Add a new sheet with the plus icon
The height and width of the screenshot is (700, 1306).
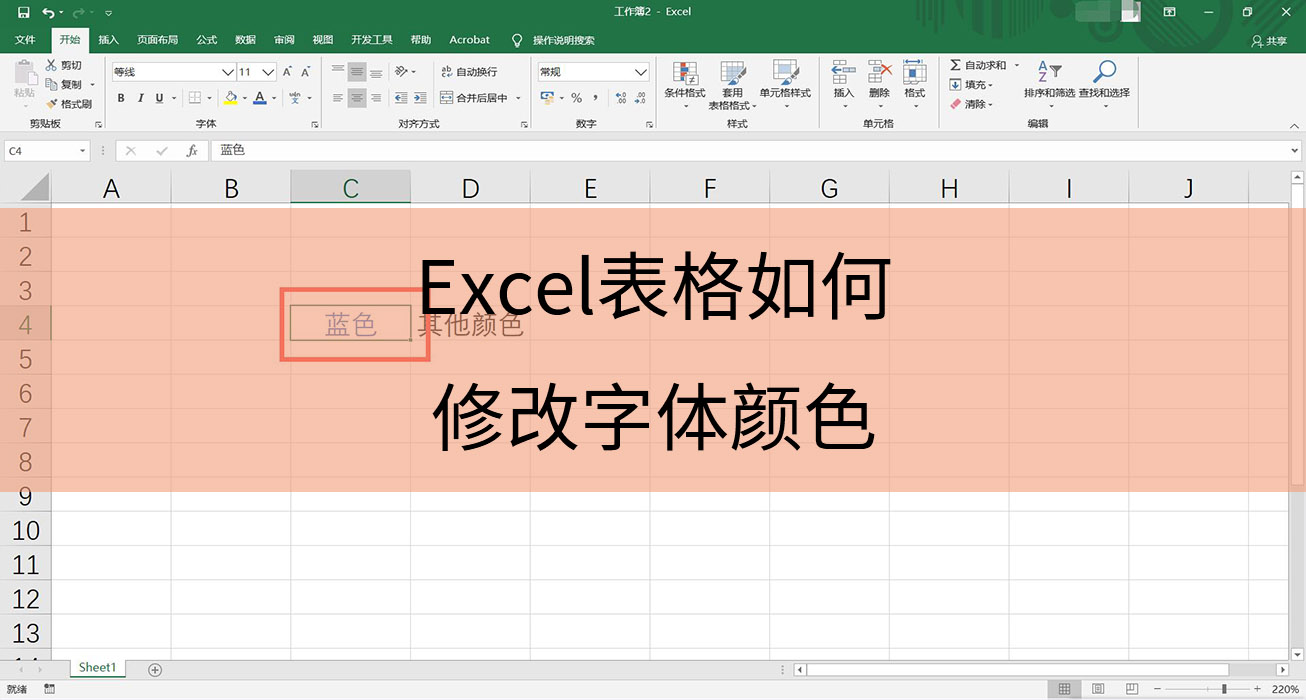(x=155, y=669)
